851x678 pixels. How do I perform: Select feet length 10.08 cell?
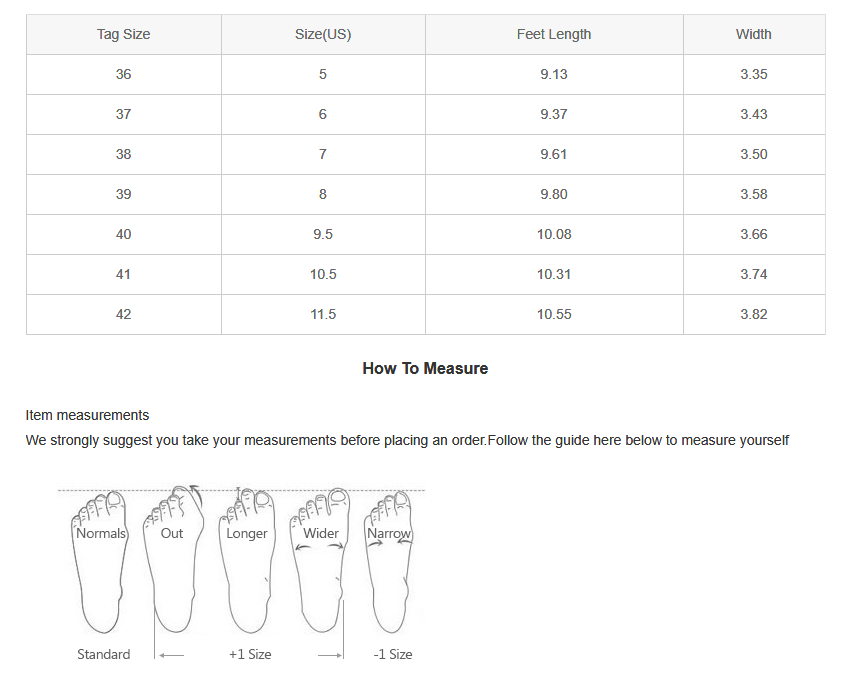554,234
